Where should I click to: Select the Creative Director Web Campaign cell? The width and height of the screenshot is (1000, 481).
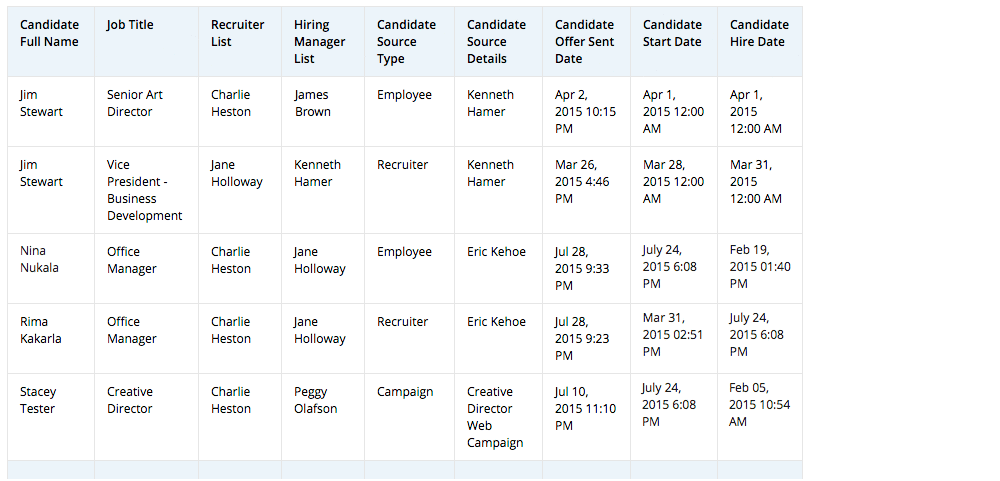(495, 417)
